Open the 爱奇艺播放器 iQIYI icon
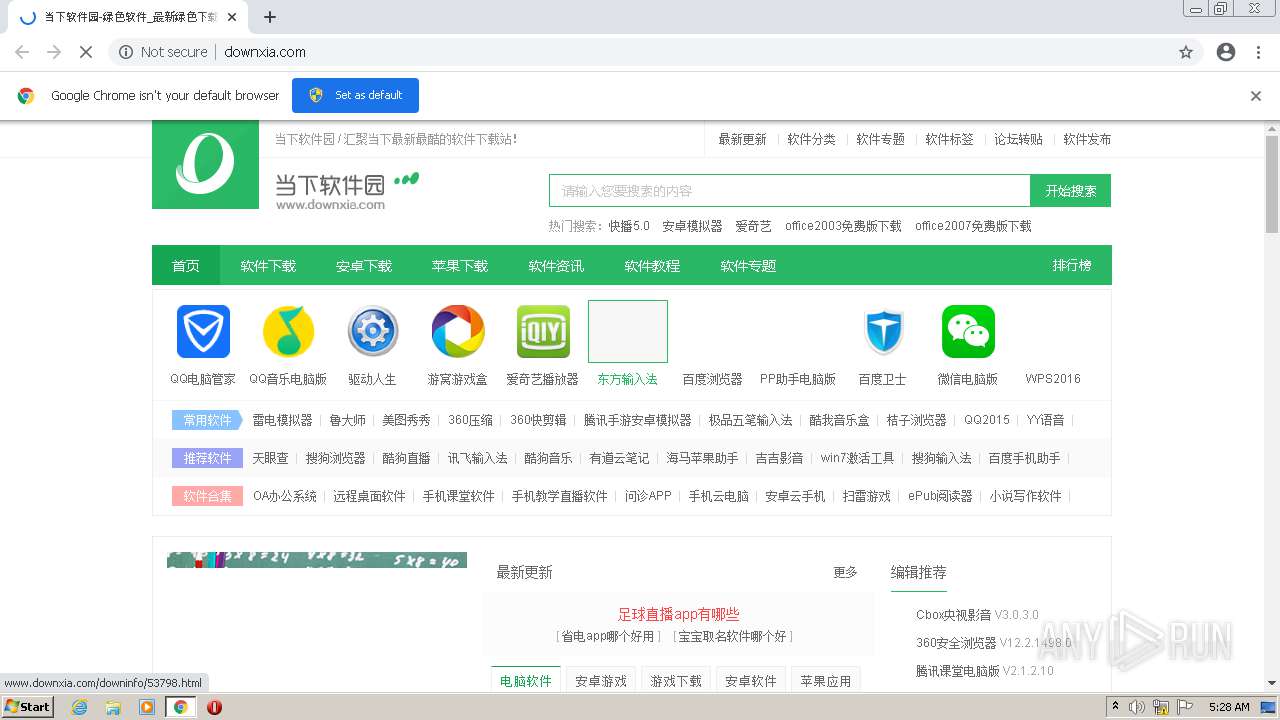 [x=543, y=331]
